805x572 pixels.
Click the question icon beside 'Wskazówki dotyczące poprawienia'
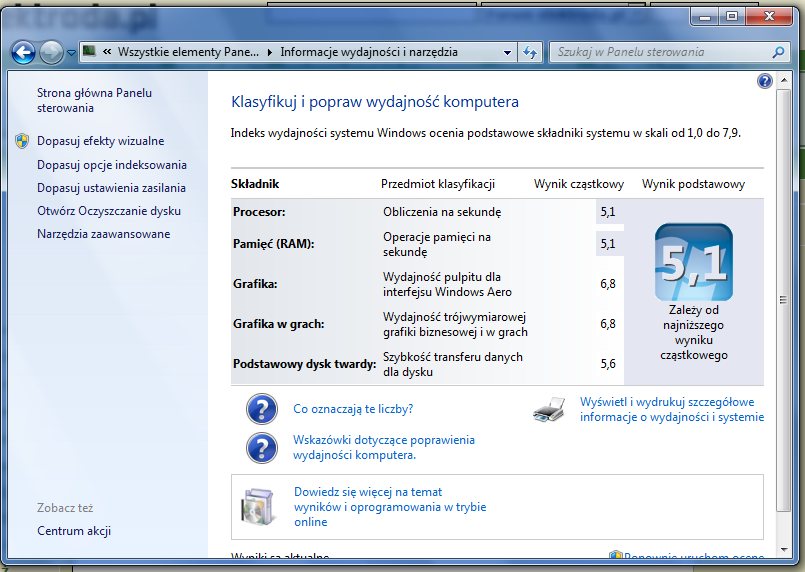pyautogui.click(x=262, y=448)
